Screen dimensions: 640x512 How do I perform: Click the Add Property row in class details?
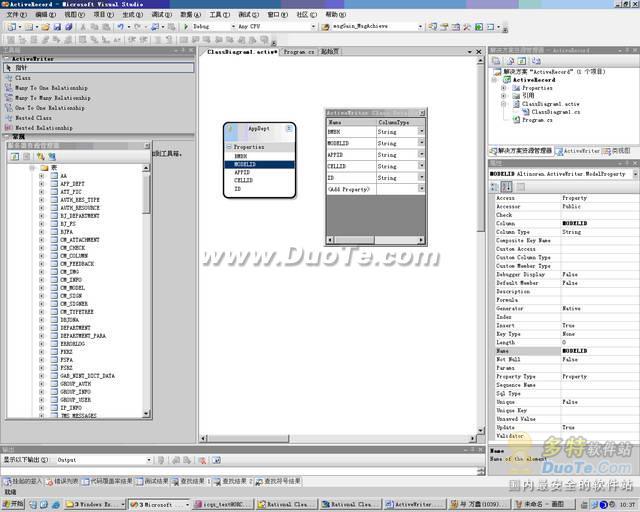tap(376, 189)
